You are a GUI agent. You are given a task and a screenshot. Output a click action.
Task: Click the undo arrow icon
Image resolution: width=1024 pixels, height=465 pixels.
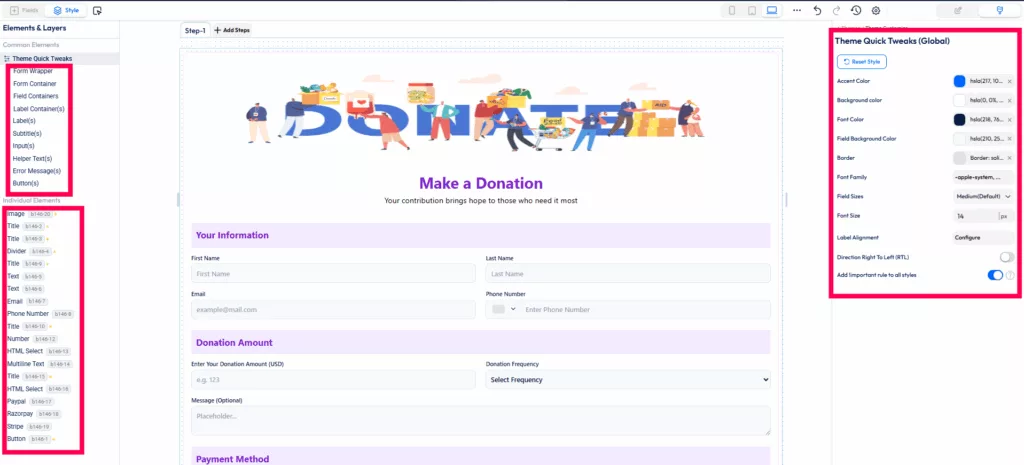[x=818, y=10]
